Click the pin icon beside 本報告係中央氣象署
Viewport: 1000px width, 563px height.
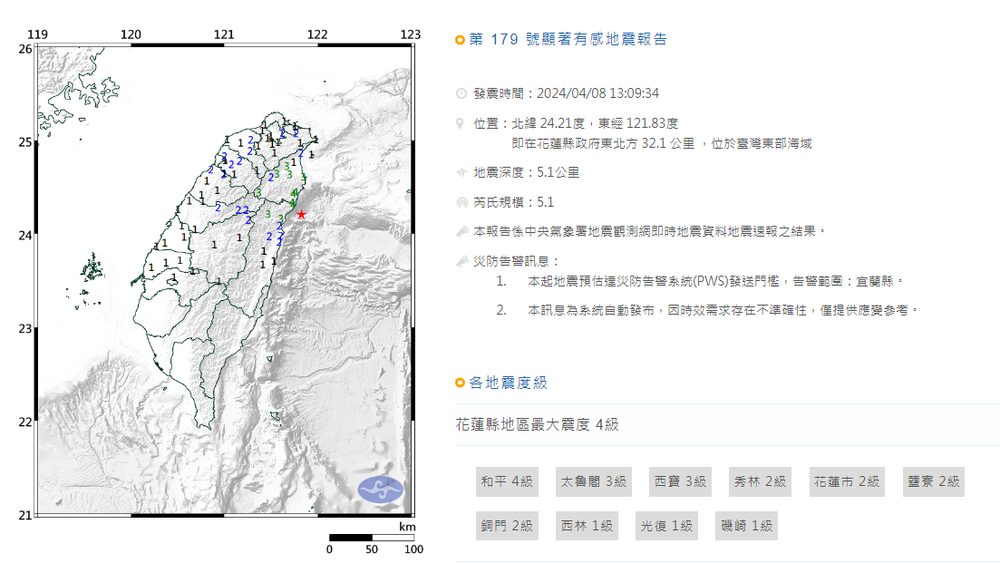click(x=462, y=231)
